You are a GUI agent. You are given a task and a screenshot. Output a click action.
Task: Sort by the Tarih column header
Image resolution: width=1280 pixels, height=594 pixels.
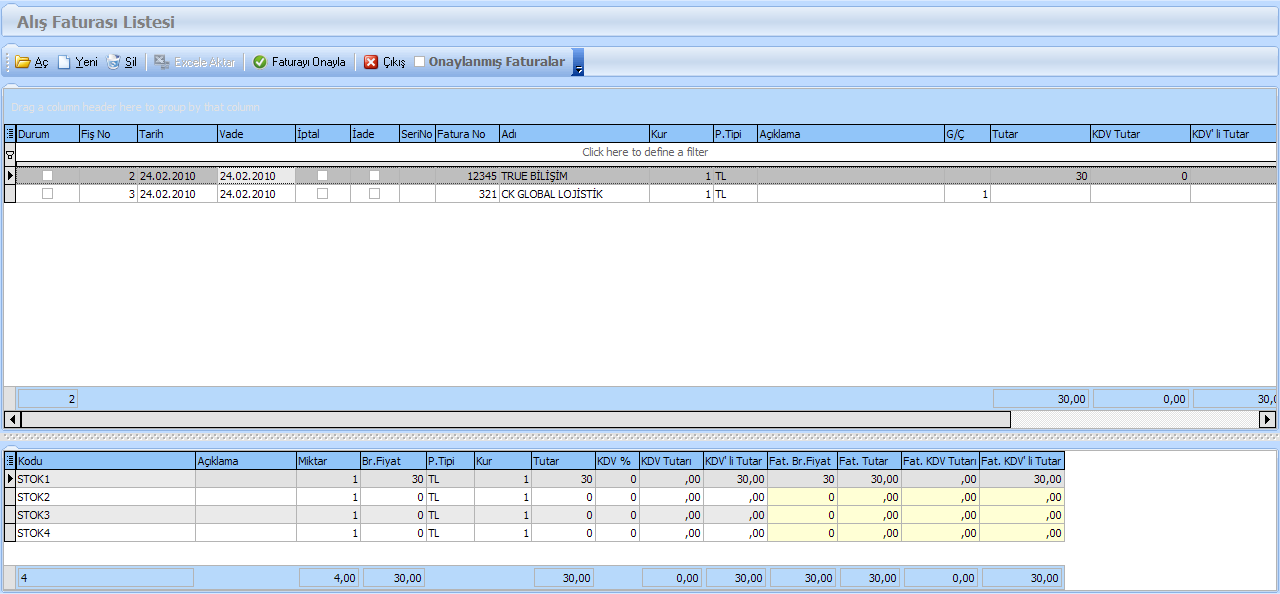[176, 134]
